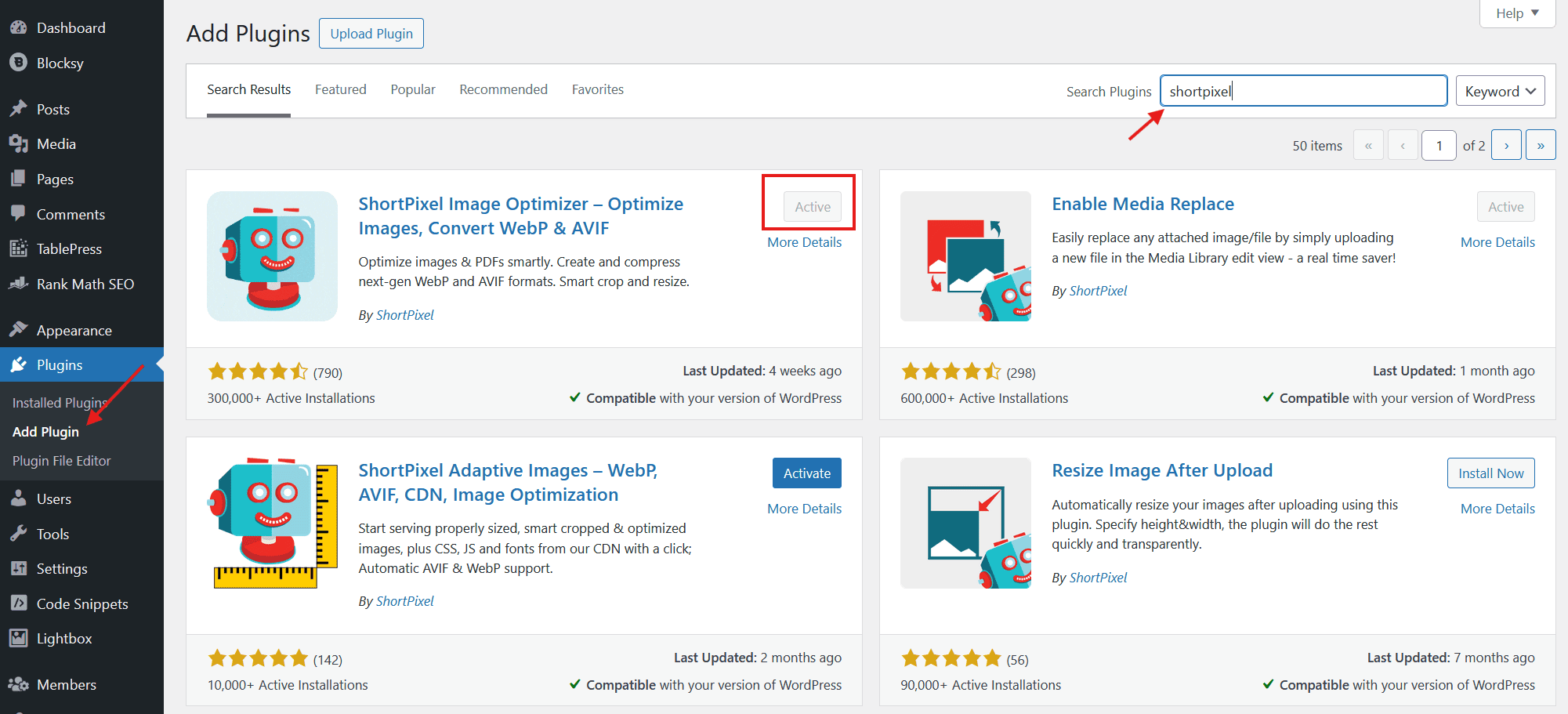Open Installed Plugins submenu item

(x=60, y=402)
